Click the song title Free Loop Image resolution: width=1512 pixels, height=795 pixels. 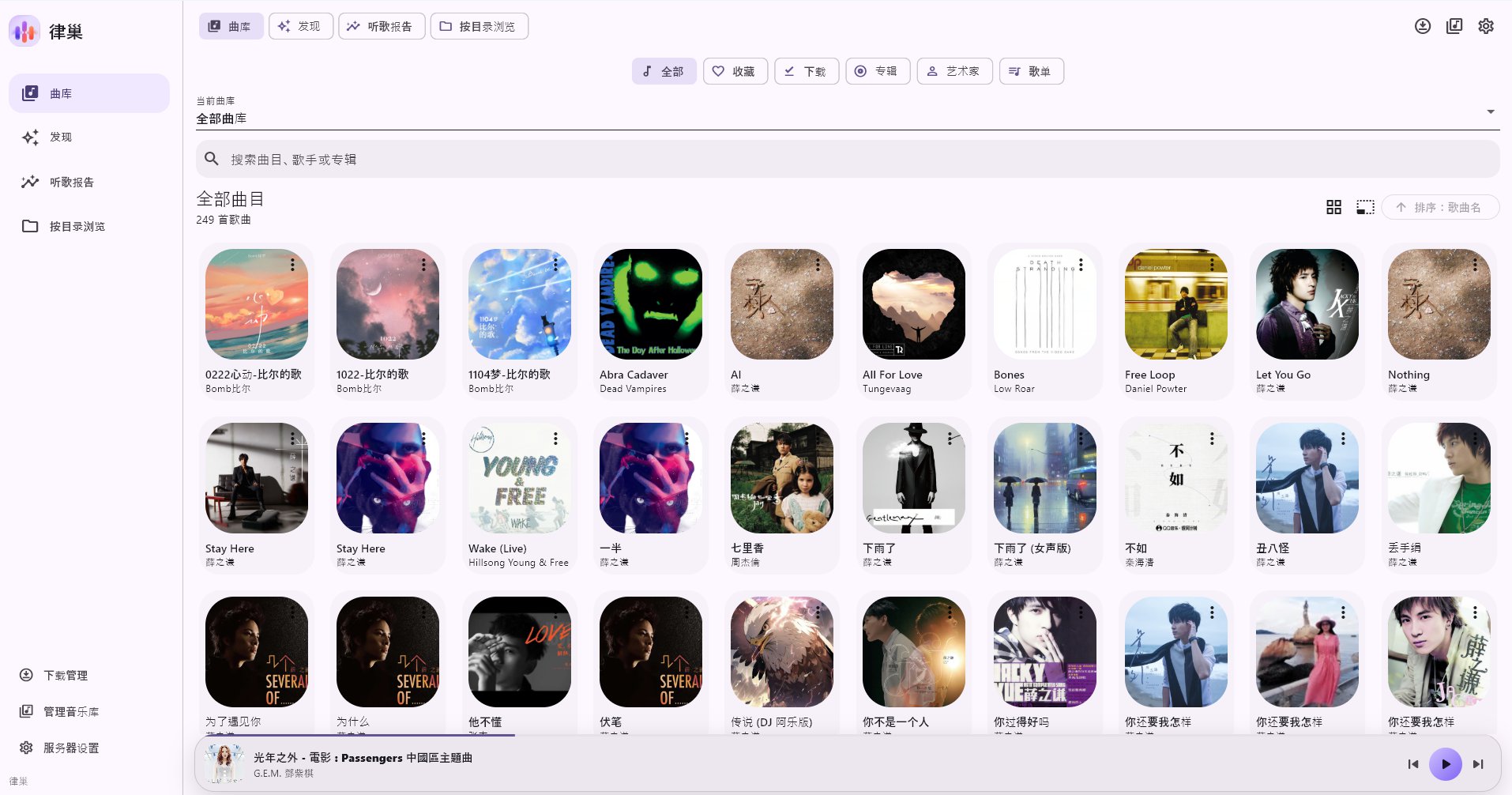(x=1150, y=375)
